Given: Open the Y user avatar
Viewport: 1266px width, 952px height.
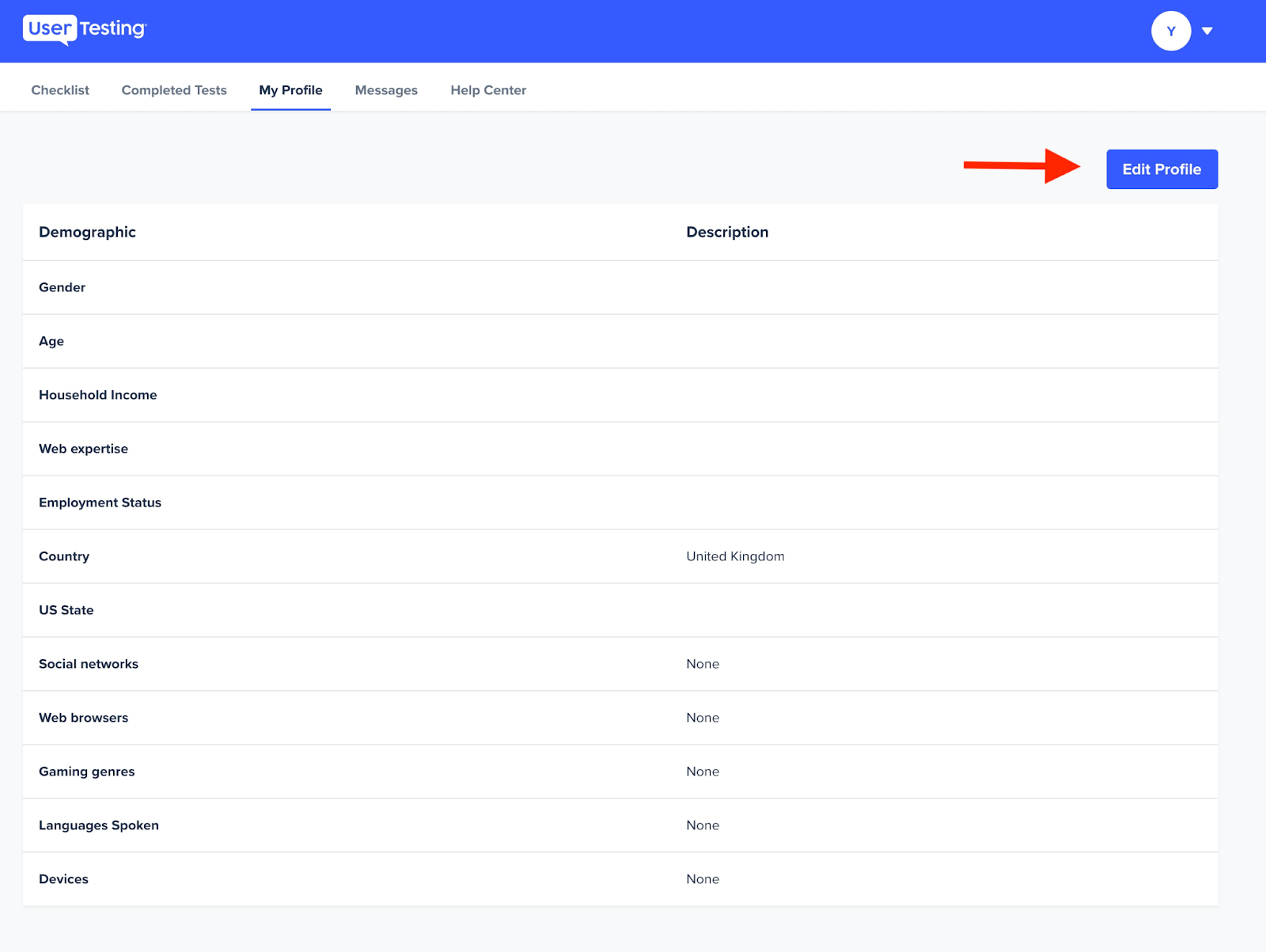Looking at the screenshot, I should pos(1171,31).
